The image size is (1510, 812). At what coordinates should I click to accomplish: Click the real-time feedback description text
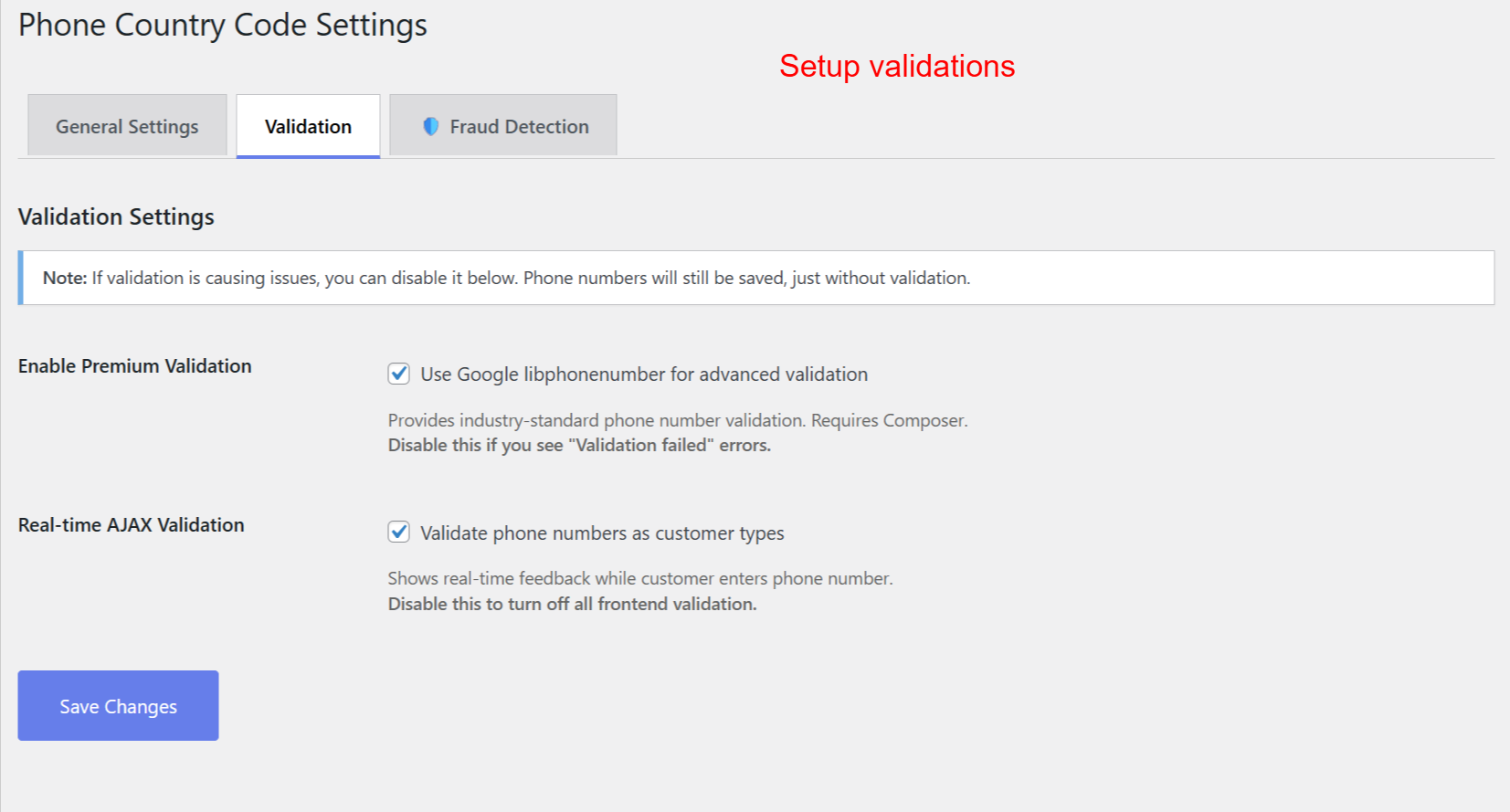(639, 577)
